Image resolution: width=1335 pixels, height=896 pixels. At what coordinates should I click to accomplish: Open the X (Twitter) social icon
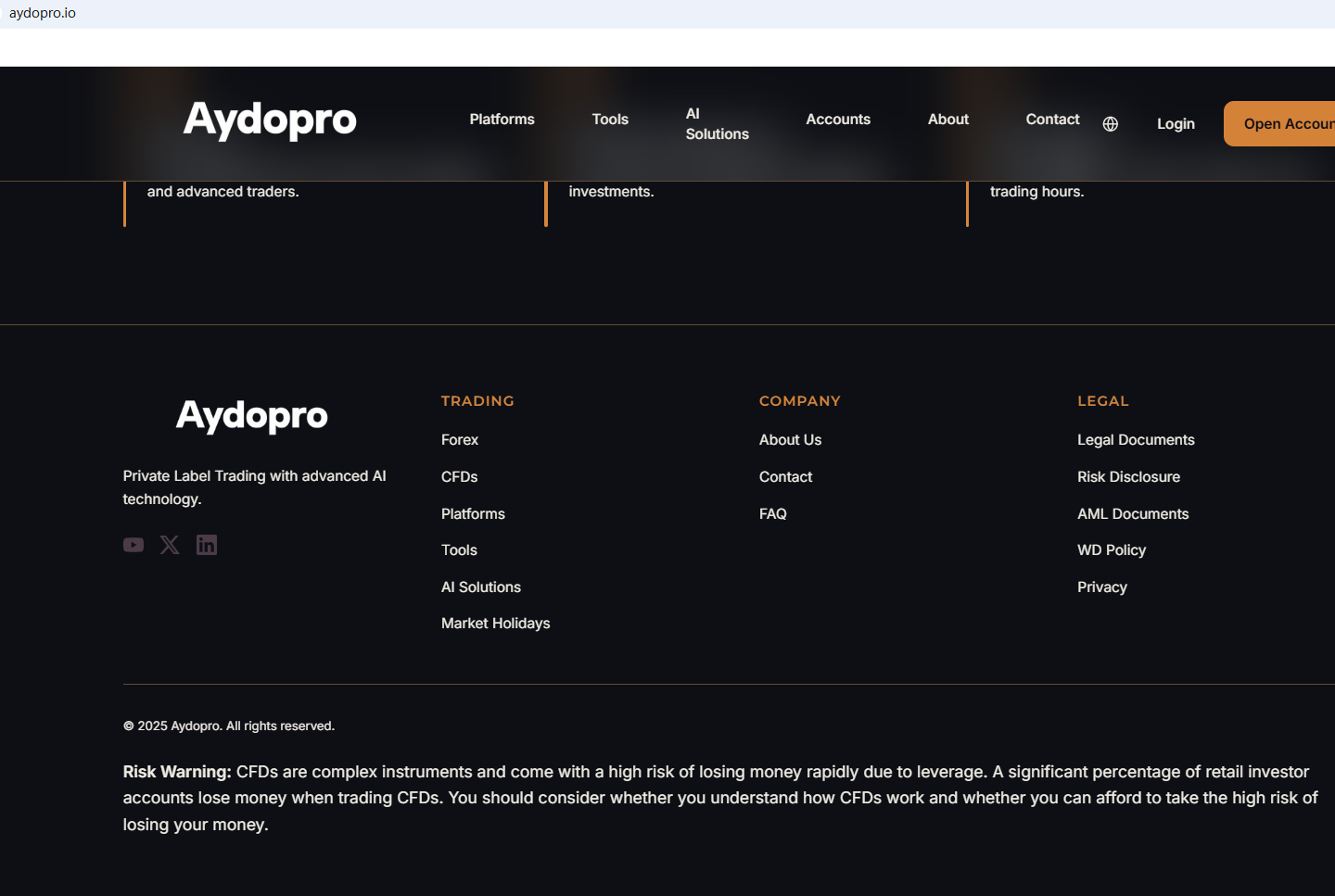click(x=170, y=545)
